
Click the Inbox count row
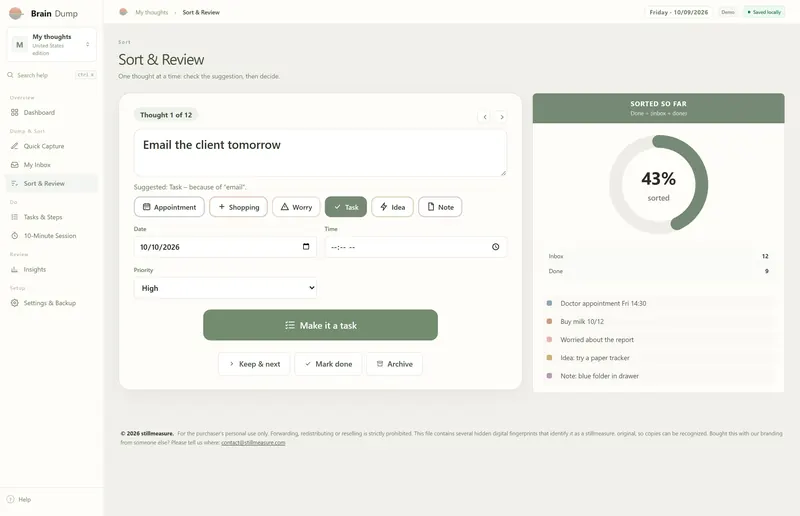coord(659,256)
